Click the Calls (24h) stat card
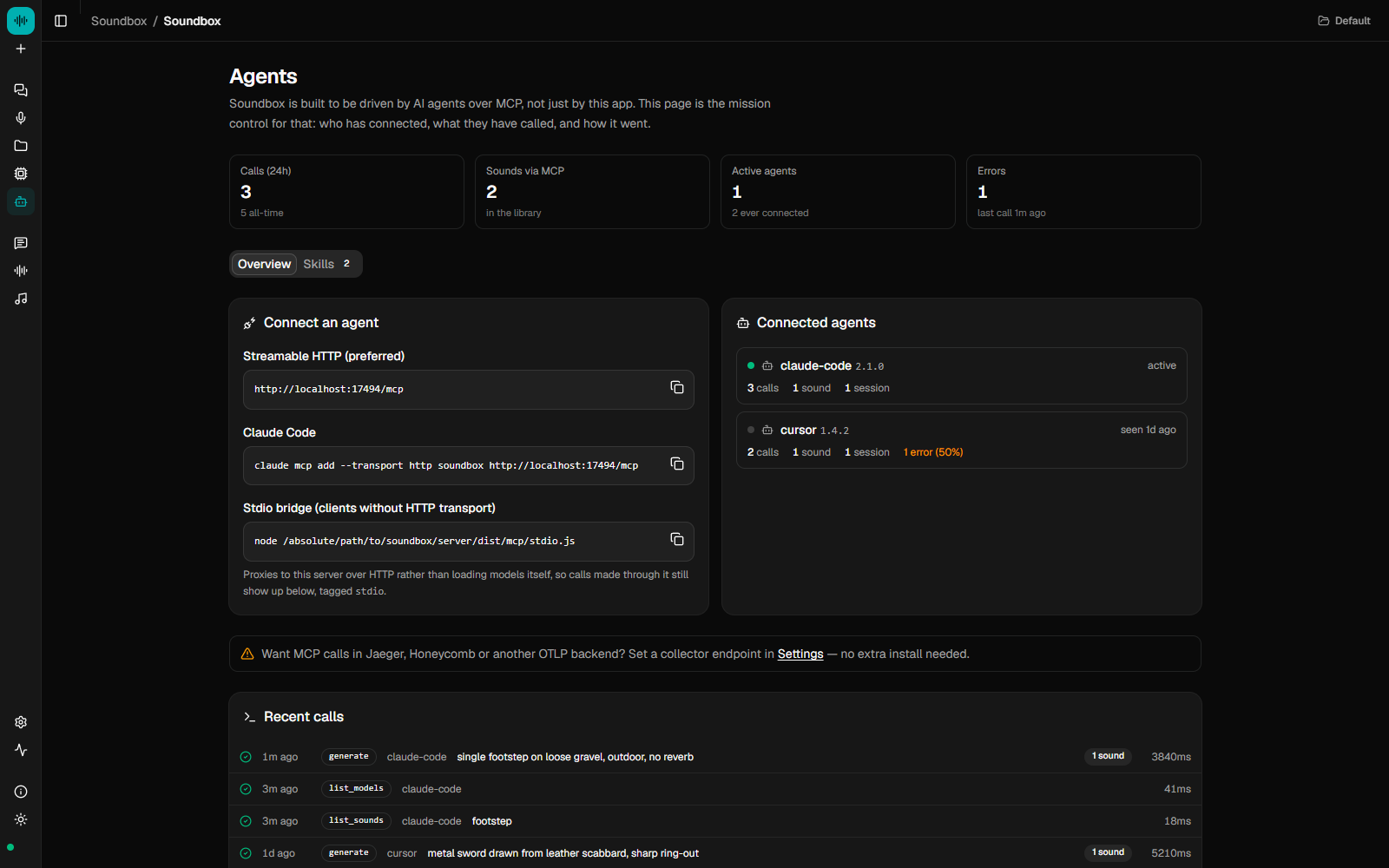Viewport: 1389px width, 868px height. 346,192
